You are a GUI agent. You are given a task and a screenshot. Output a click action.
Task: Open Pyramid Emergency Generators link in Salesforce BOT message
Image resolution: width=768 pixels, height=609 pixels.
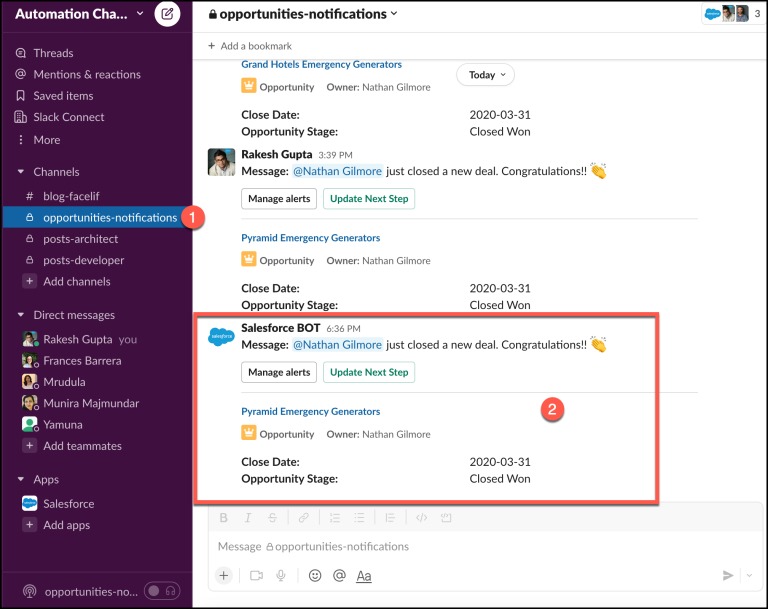pos(311,411)
